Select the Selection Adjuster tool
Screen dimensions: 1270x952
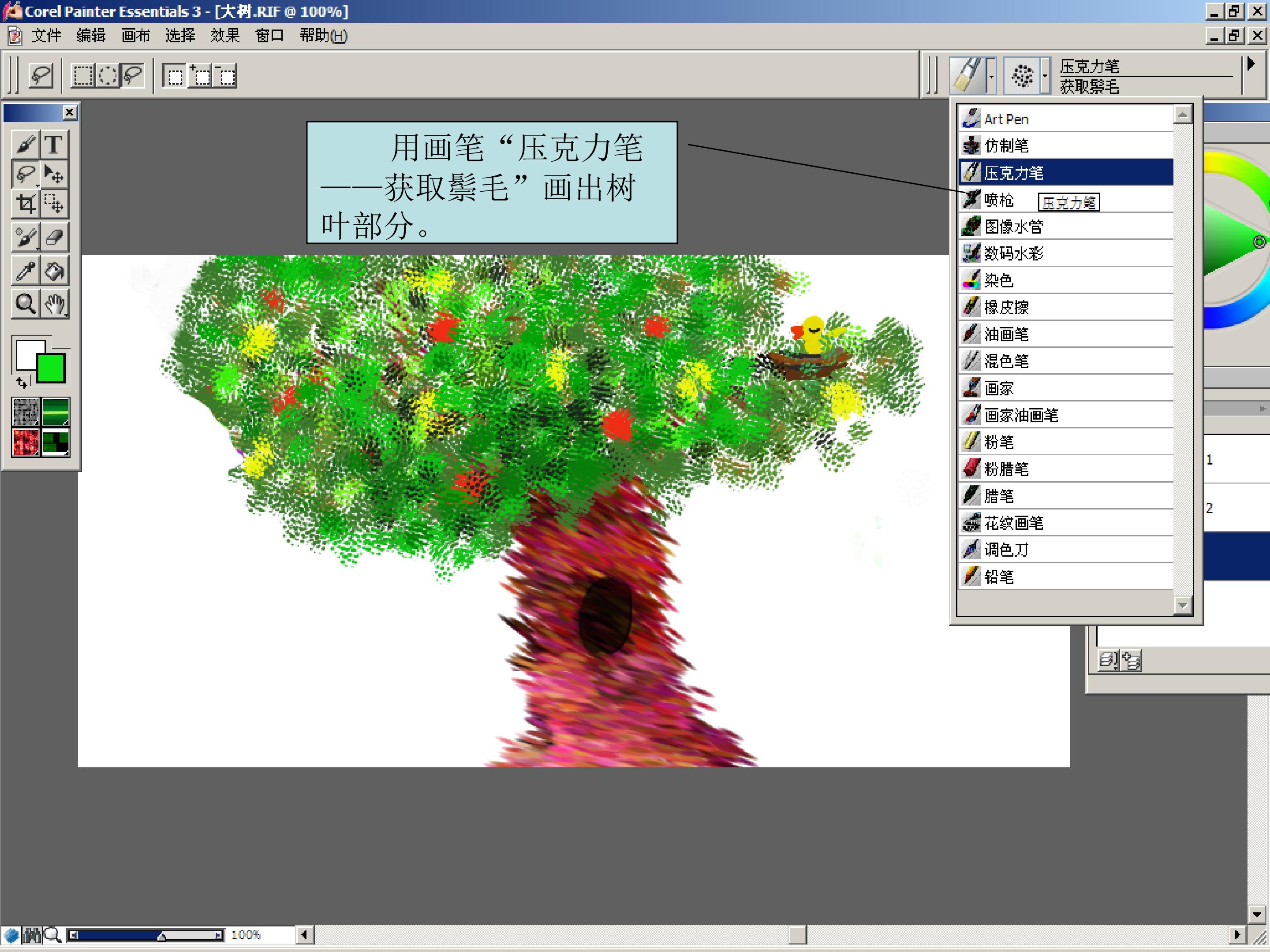pos(54,204)
